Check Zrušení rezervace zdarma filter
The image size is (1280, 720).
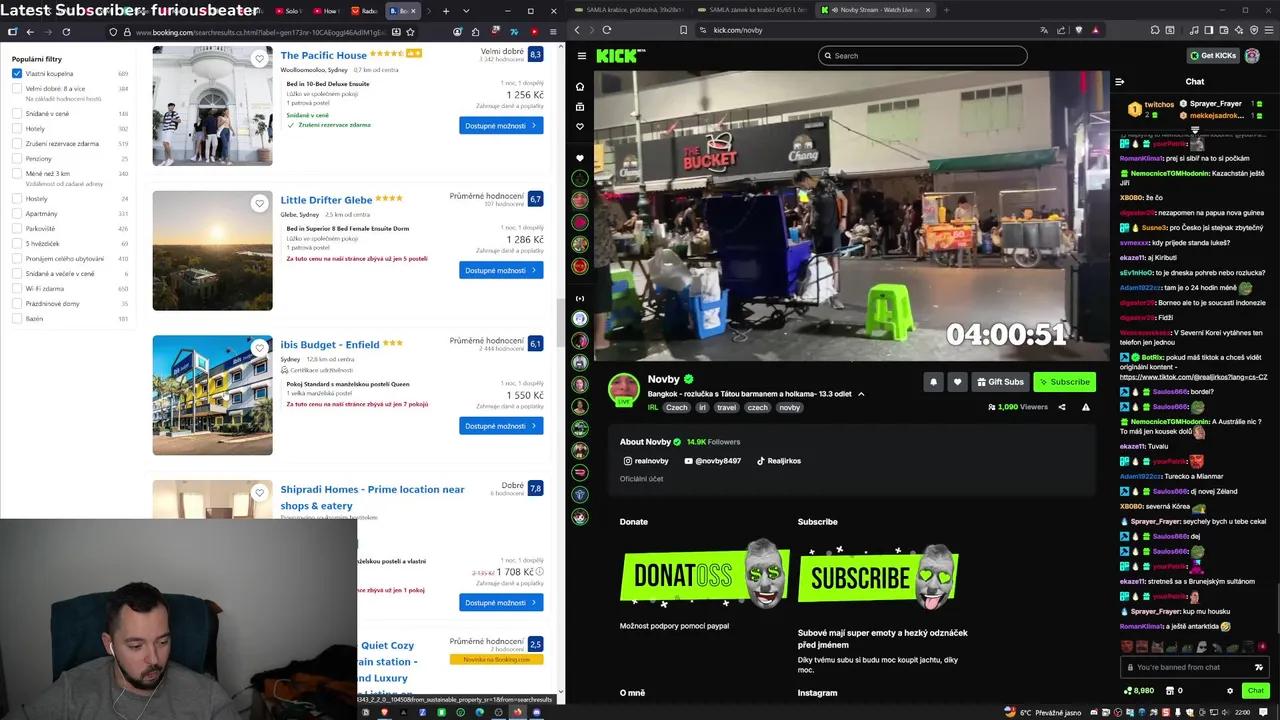[17, 144]
